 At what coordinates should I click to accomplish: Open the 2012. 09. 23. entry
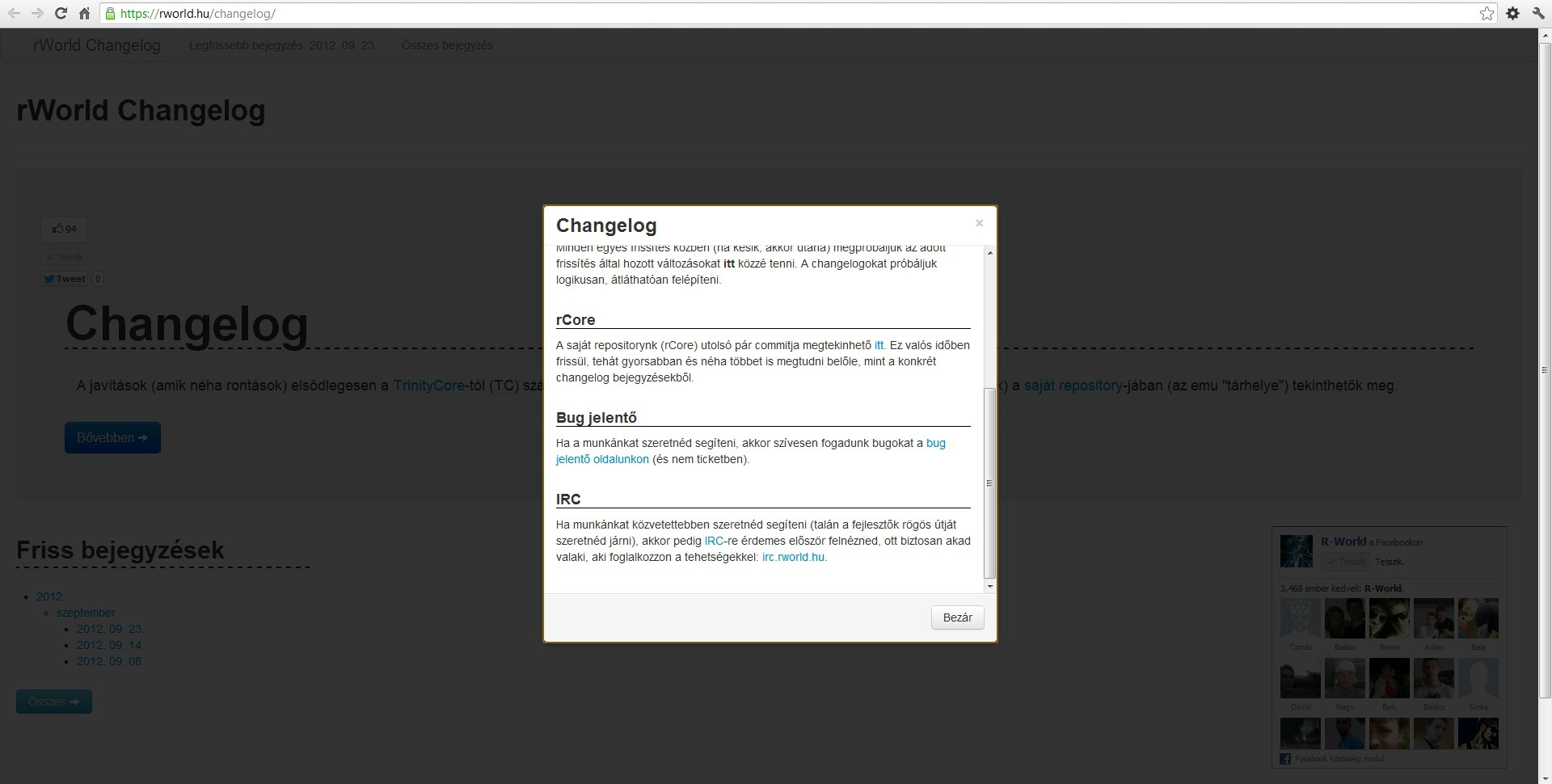click(109, 629)
